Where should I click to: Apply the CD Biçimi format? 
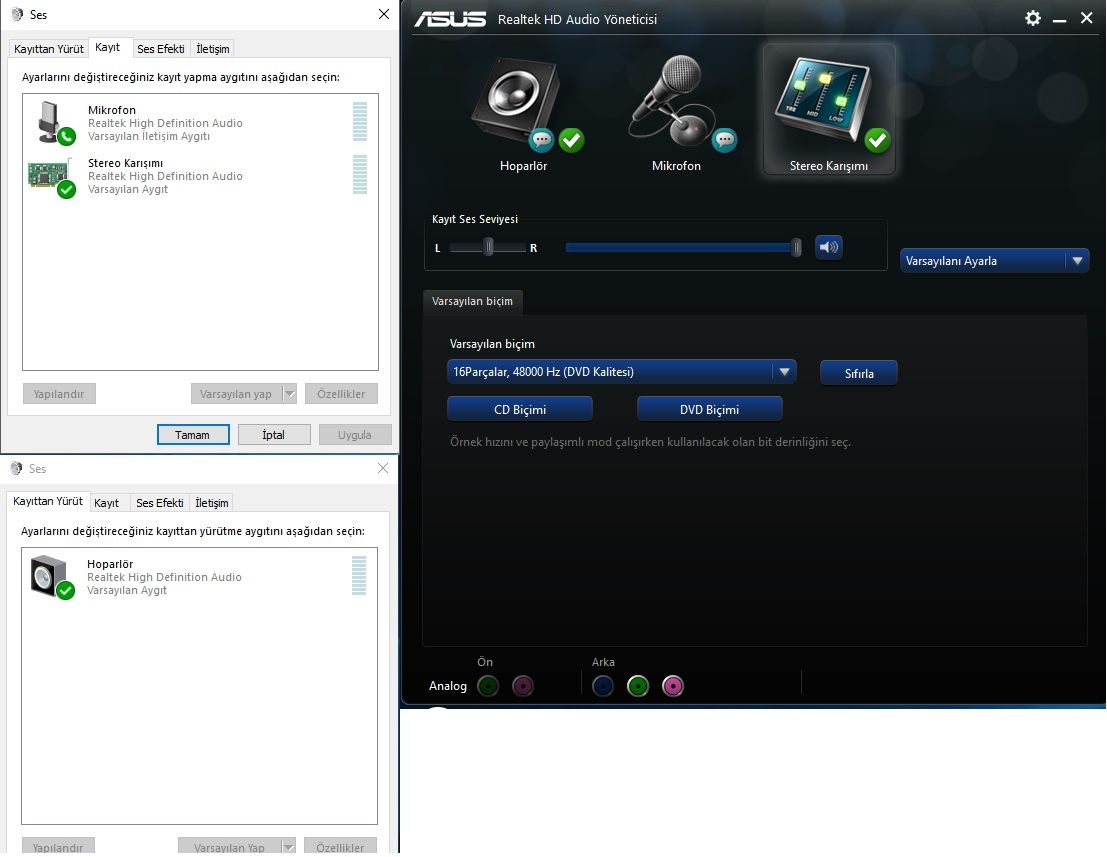click(520, 409)
